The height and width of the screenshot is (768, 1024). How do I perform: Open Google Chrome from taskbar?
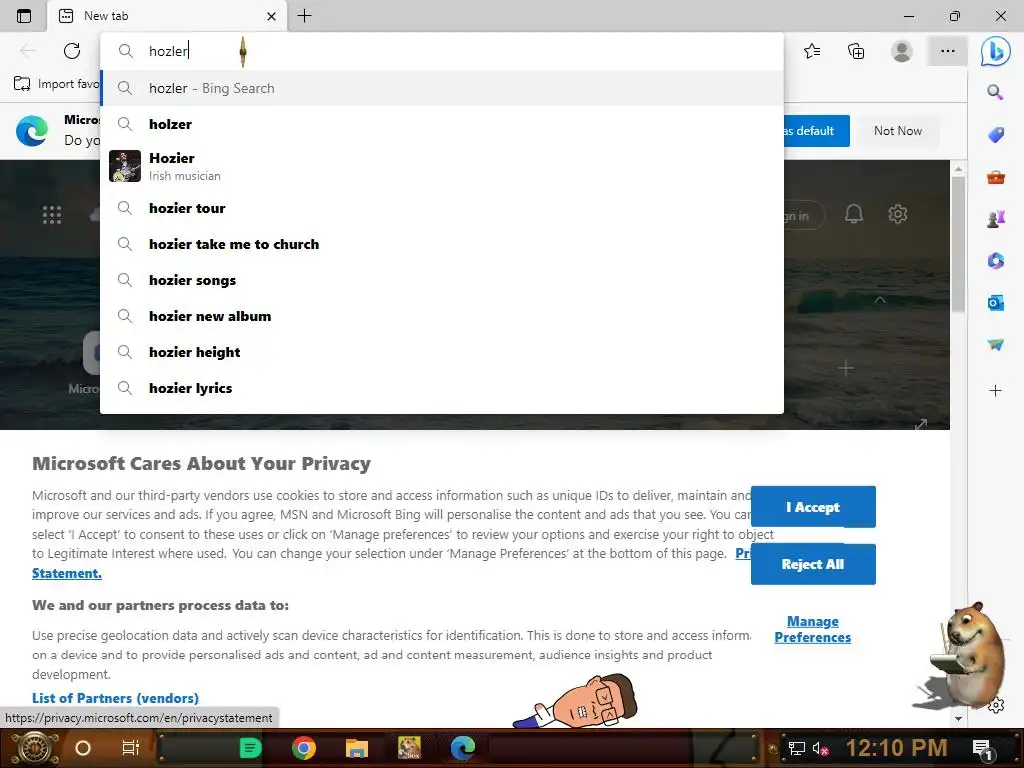304,748
